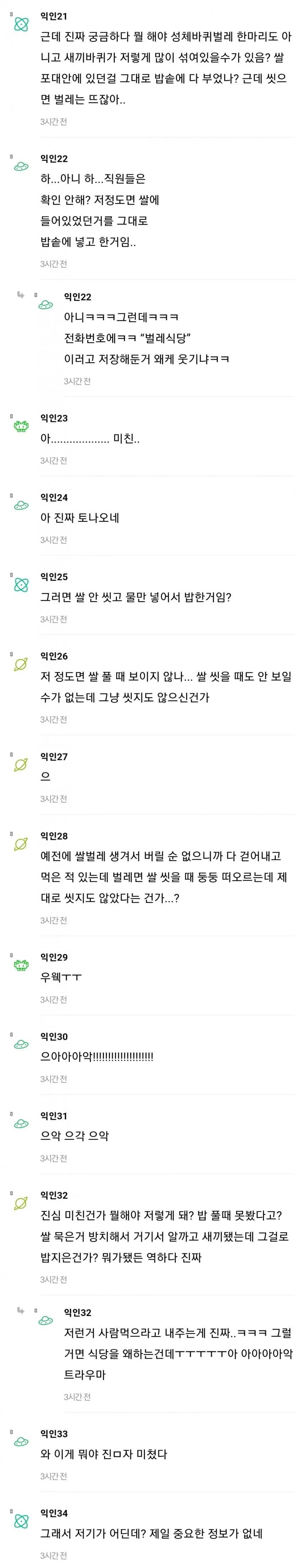302x1568 pixels.
Task: Click the atom avatar of 익인34
Action: point(21,1521)
